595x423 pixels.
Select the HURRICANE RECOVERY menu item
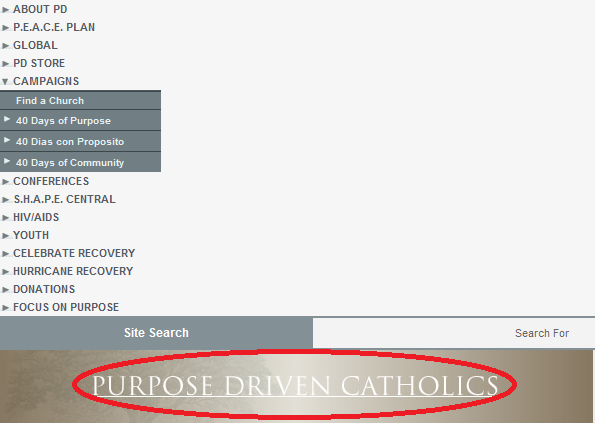(x=73, y=271)
